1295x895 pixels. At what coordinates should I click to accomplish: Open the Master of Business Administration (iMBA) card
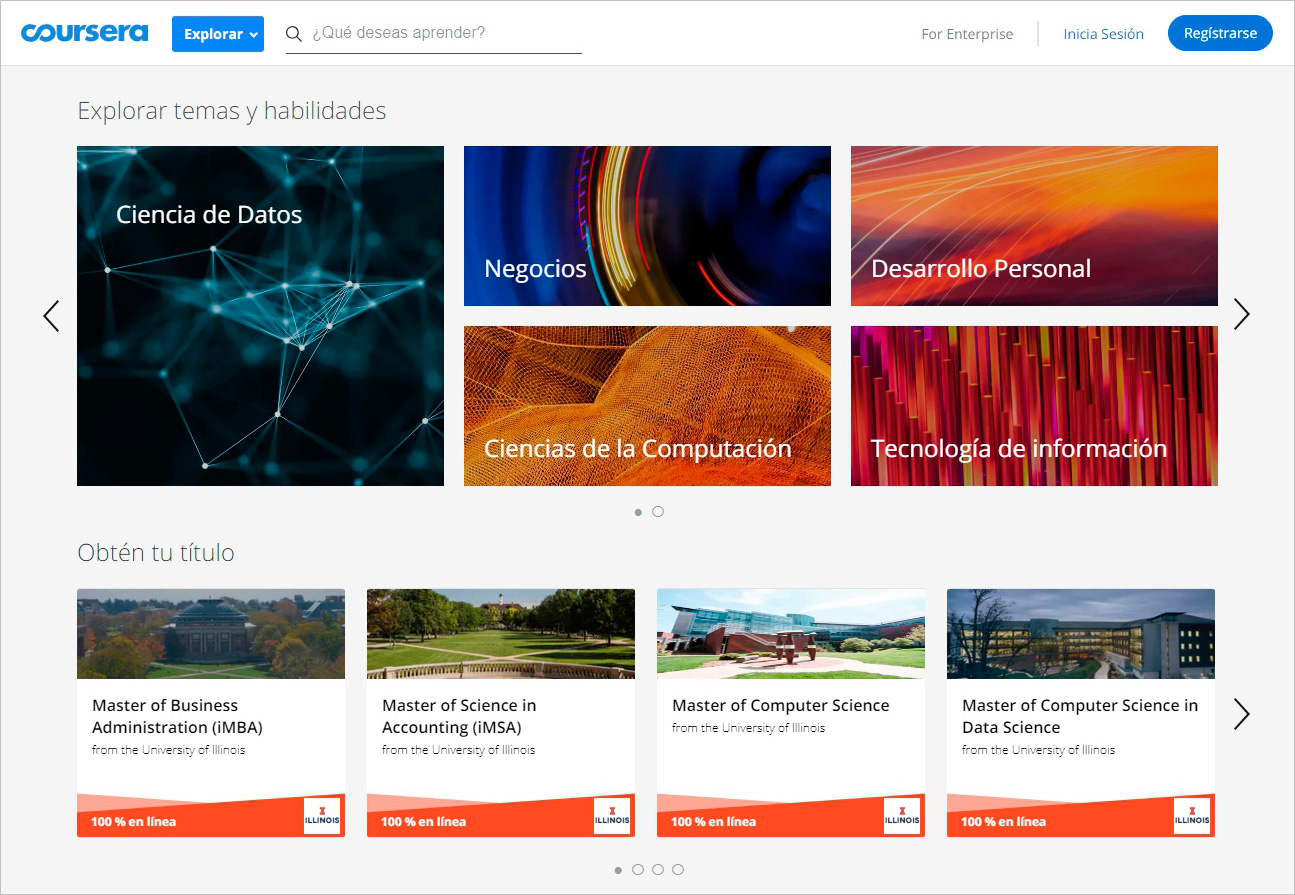click(x=211, y=713)
